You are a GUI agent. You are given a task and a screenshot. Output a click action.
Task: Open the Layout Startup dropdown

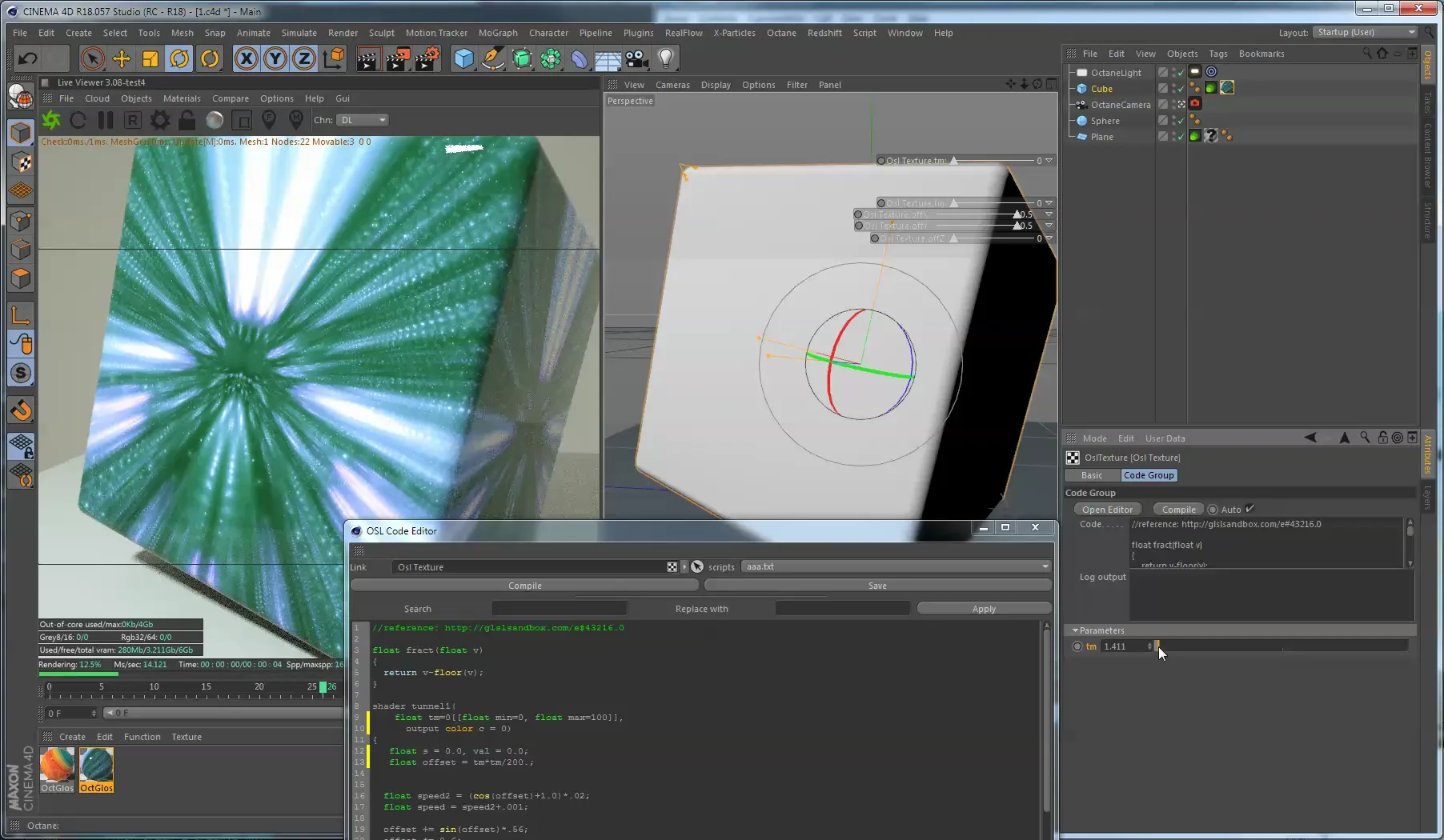pos(1366,32)
